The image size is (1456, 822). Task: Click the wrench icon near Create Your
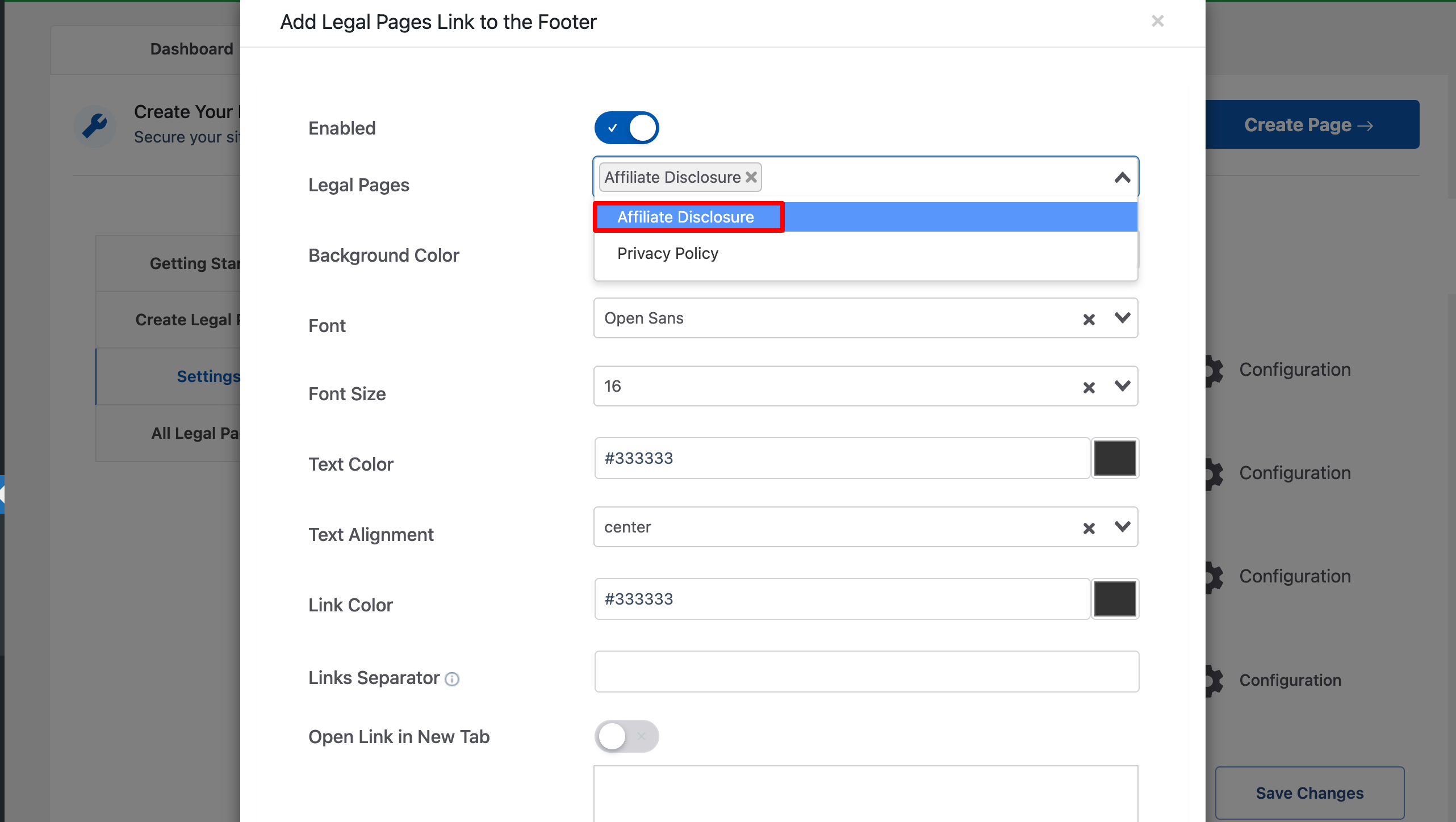[94, 125]
